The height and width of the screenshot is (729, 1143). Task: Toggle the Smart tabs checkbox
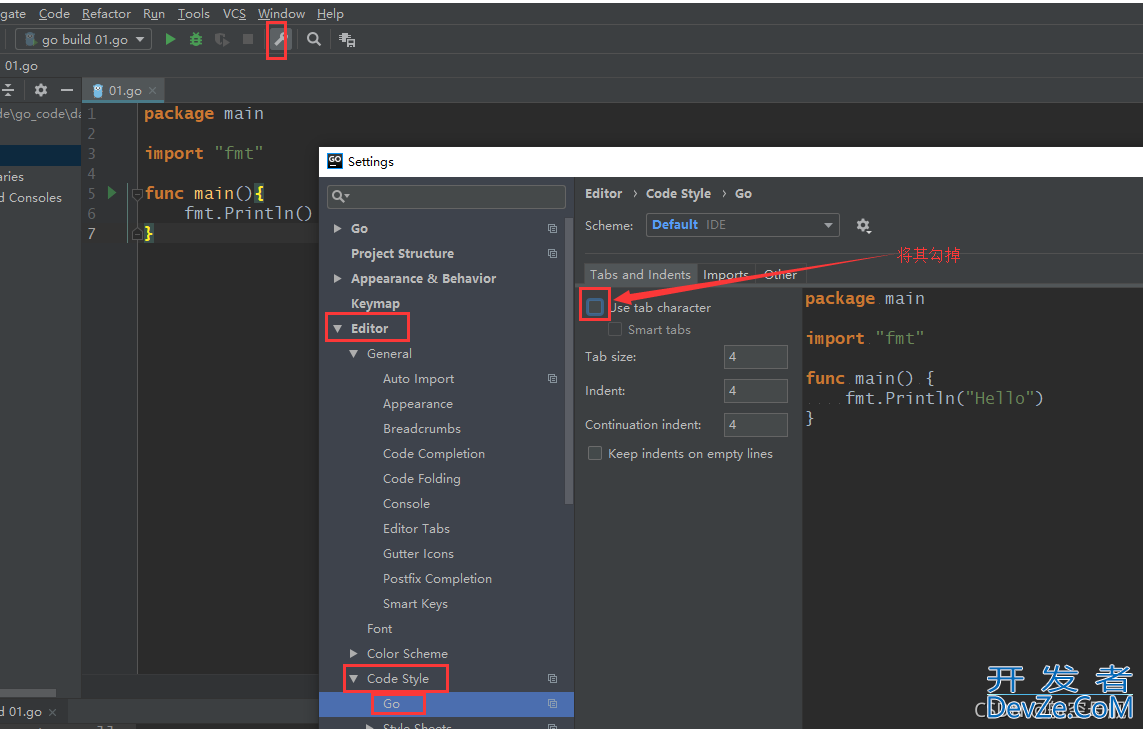615,330
